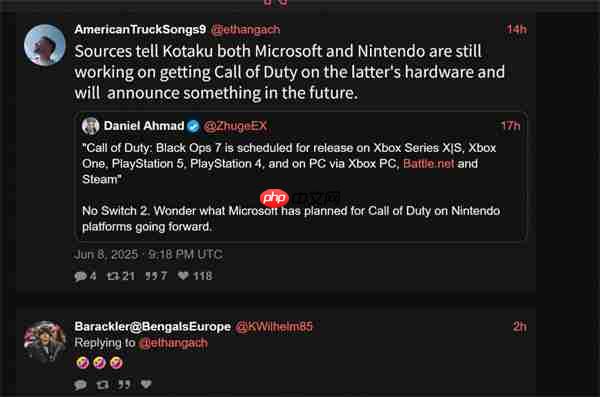Open AmericanTruckSongs9 profile avatar

point(44,45)
